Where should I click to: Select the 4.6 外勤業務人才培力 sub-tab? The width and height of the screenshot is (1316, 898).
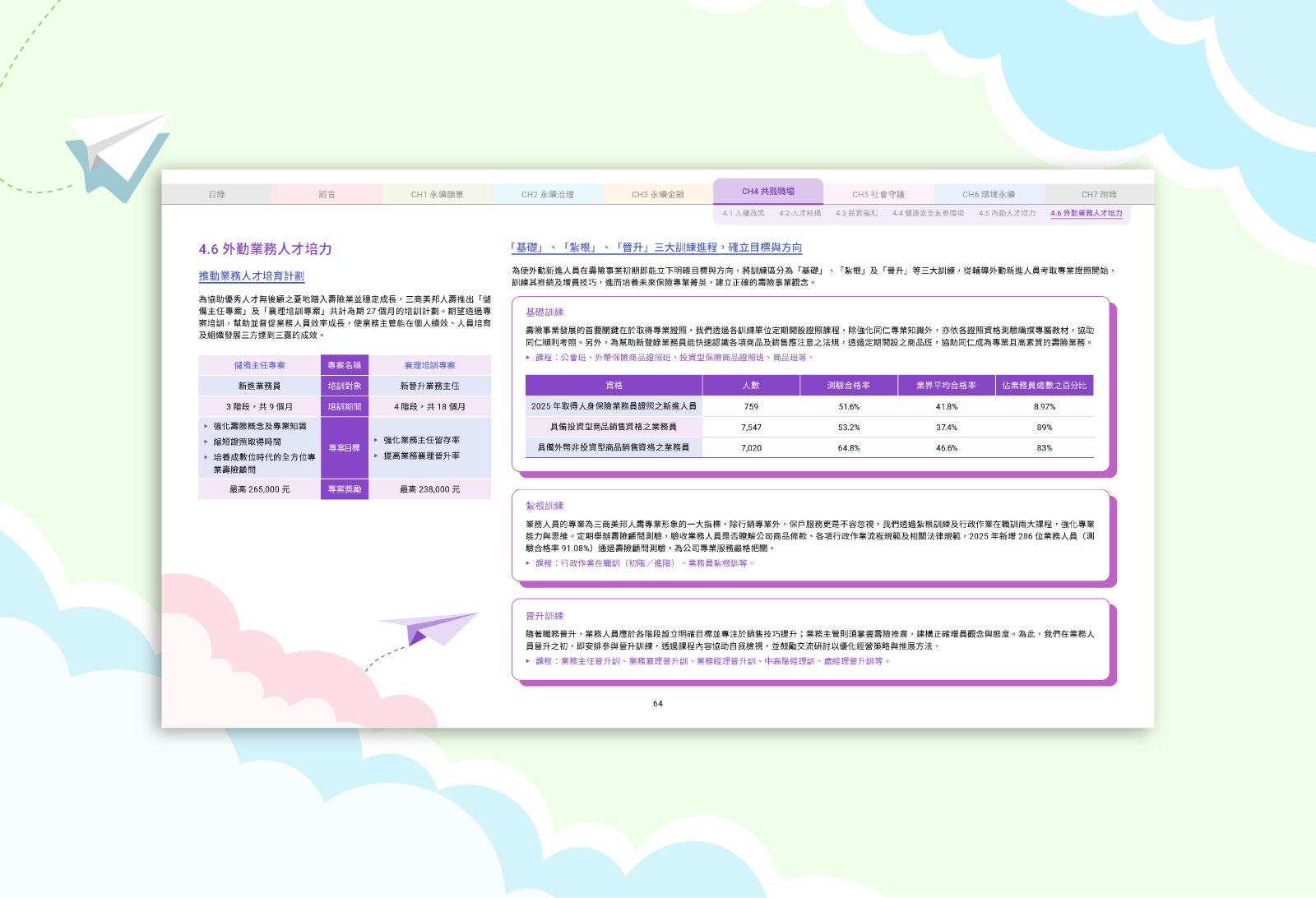1086,213
